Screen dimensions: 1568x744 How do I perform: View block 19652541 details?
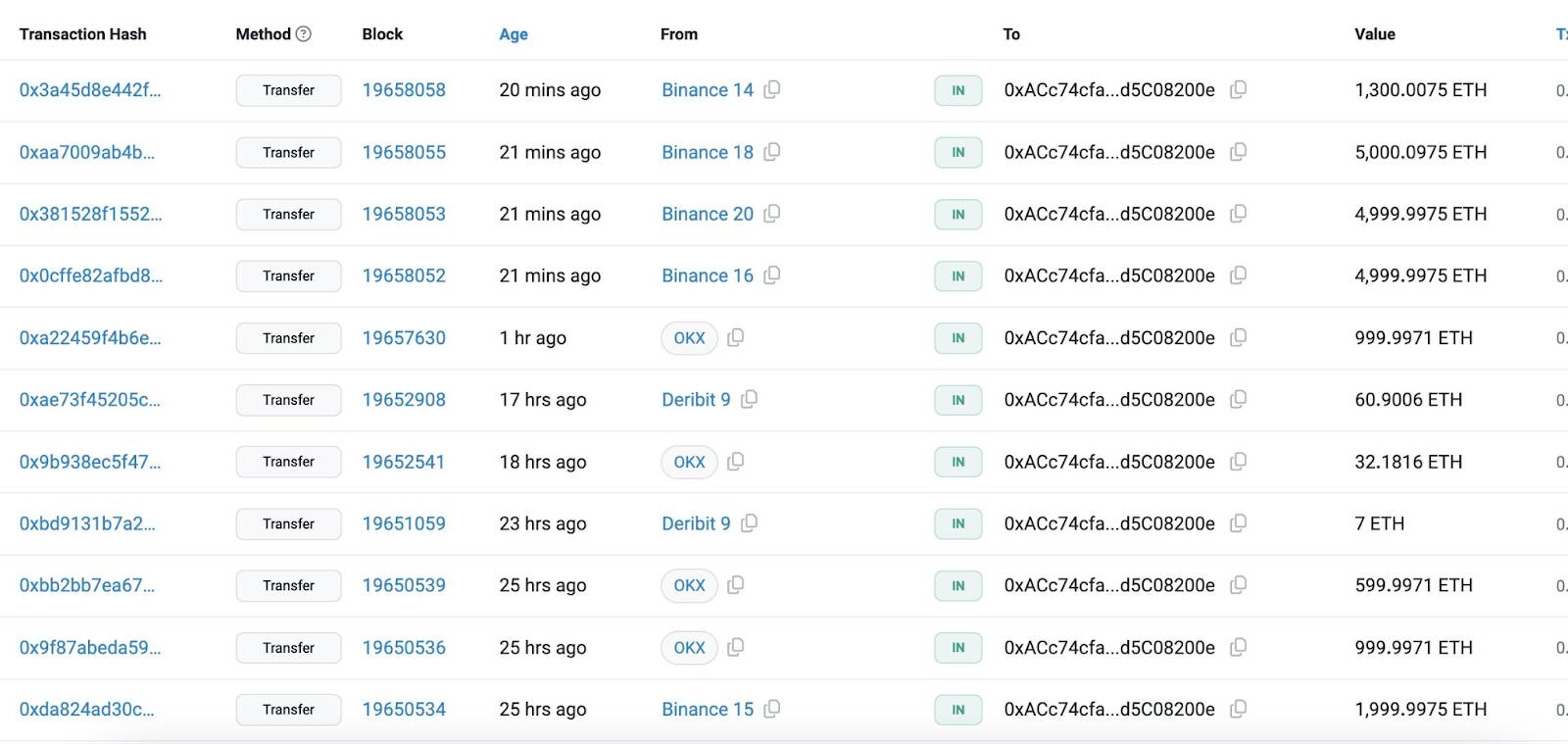[x=404, y=462]
